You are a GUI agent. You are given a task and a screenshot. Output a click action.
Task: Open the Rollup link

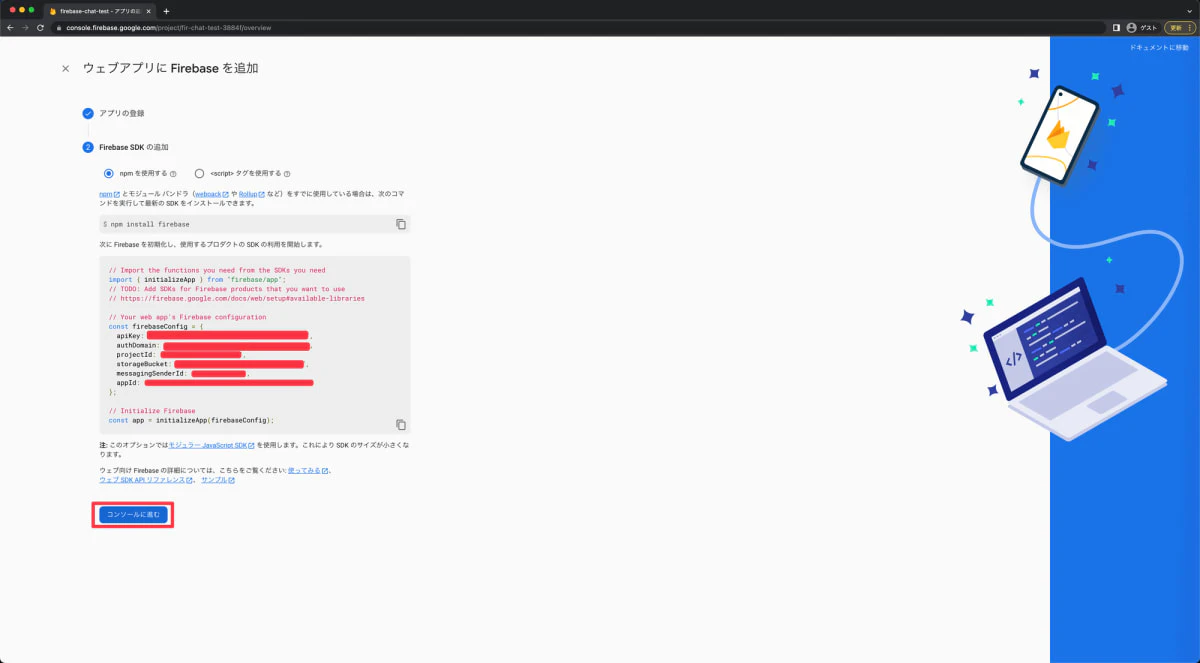(251, 193)
